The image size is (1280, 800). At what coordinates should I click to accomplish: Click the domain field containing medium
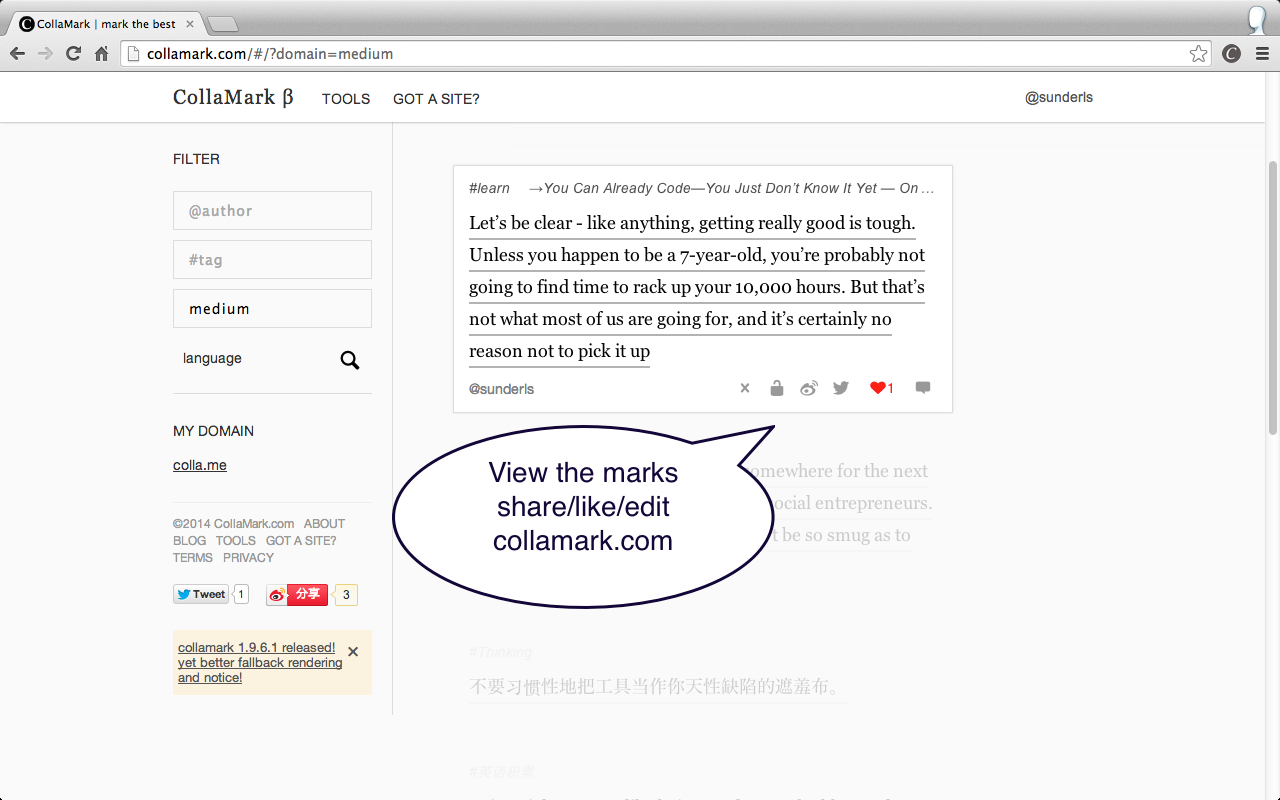click(272, 309)
